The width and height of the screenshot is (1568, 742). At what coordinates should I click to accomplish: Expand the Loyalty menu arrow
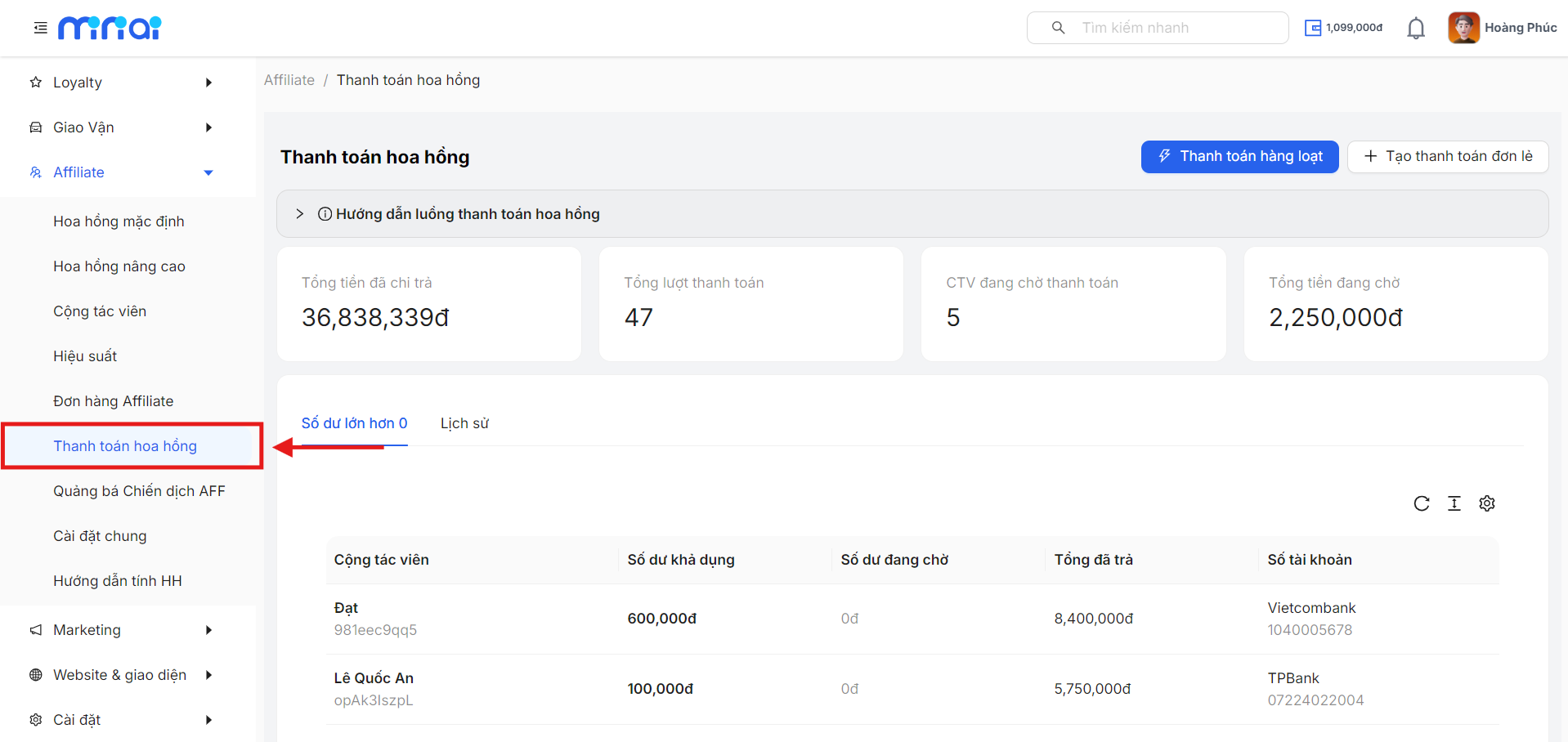(x=208, y=83)
